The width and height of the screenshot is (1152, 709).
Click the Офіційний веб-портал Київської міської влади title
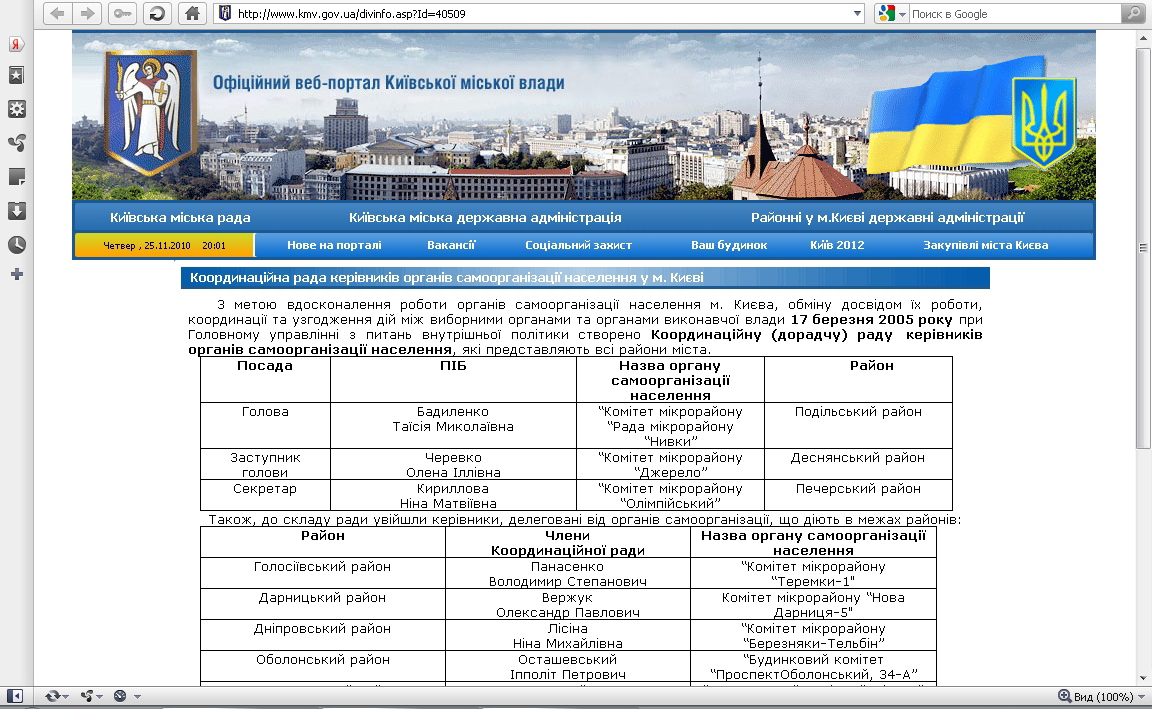(389, 82)
